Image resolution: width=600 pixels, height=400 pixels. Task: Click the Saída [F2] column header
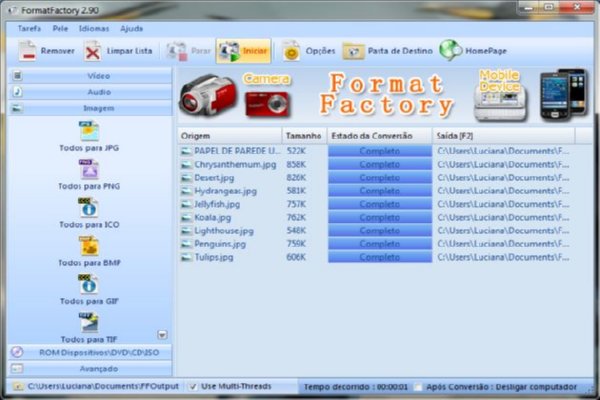click(x=504, y=136)
